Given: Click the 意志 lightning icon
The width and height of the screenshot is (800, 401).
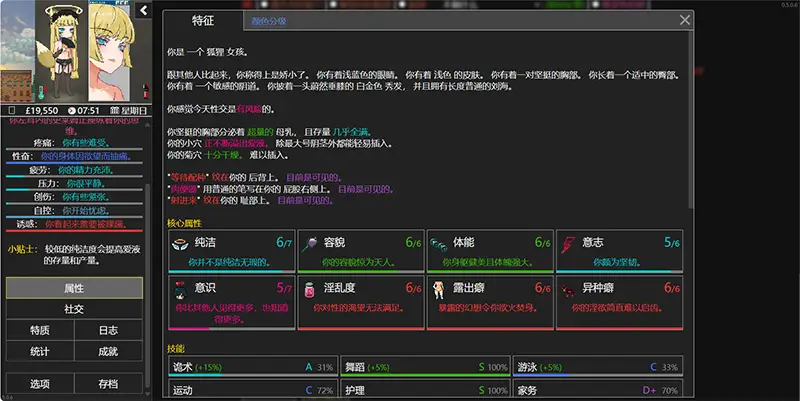Looking at the screenshot, I should pos(567,244).
